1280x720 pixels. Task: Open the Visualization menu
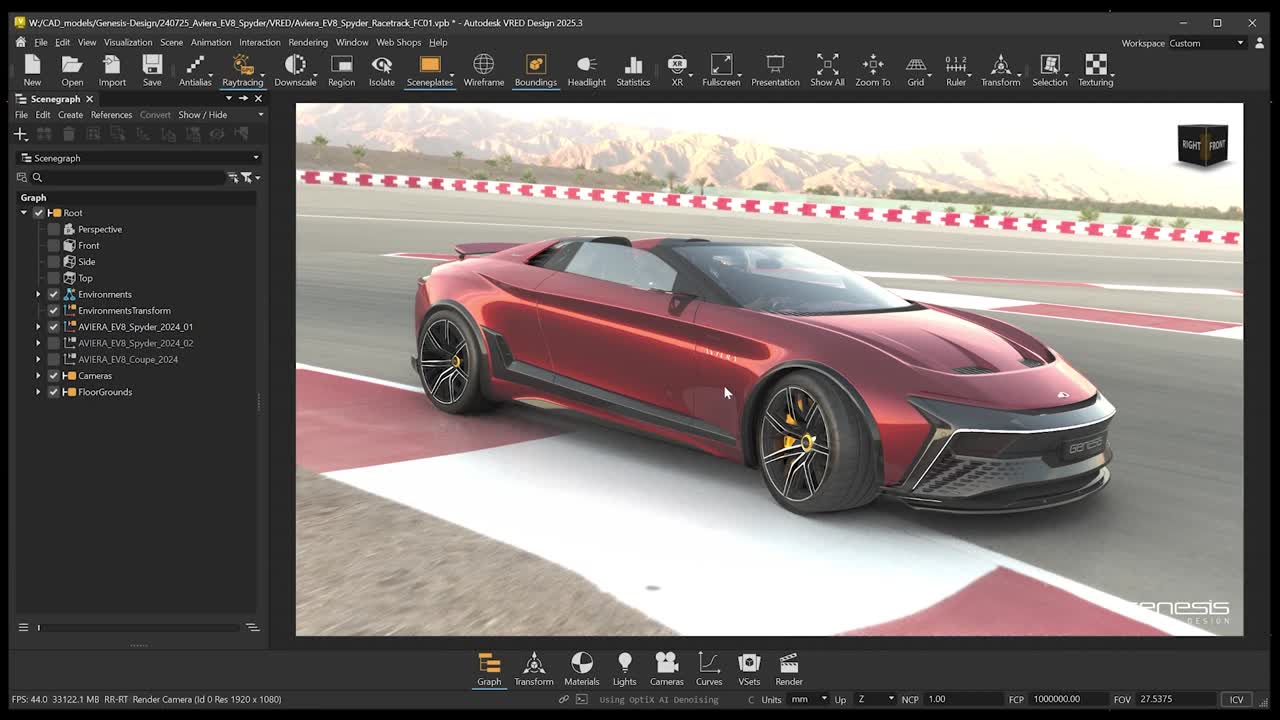(x=127, y=42)
